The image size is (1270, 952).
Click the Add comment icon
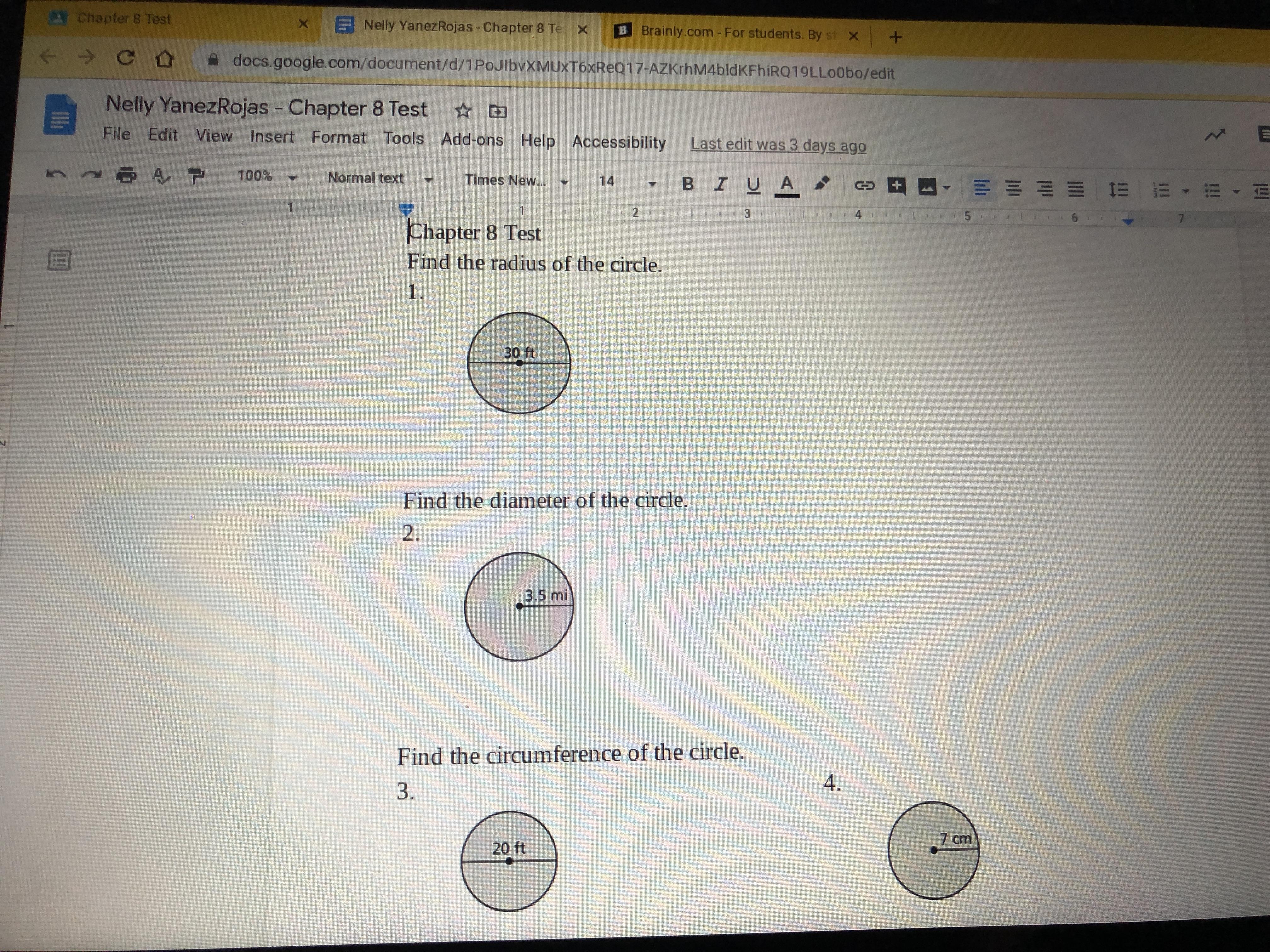point(896,186)
